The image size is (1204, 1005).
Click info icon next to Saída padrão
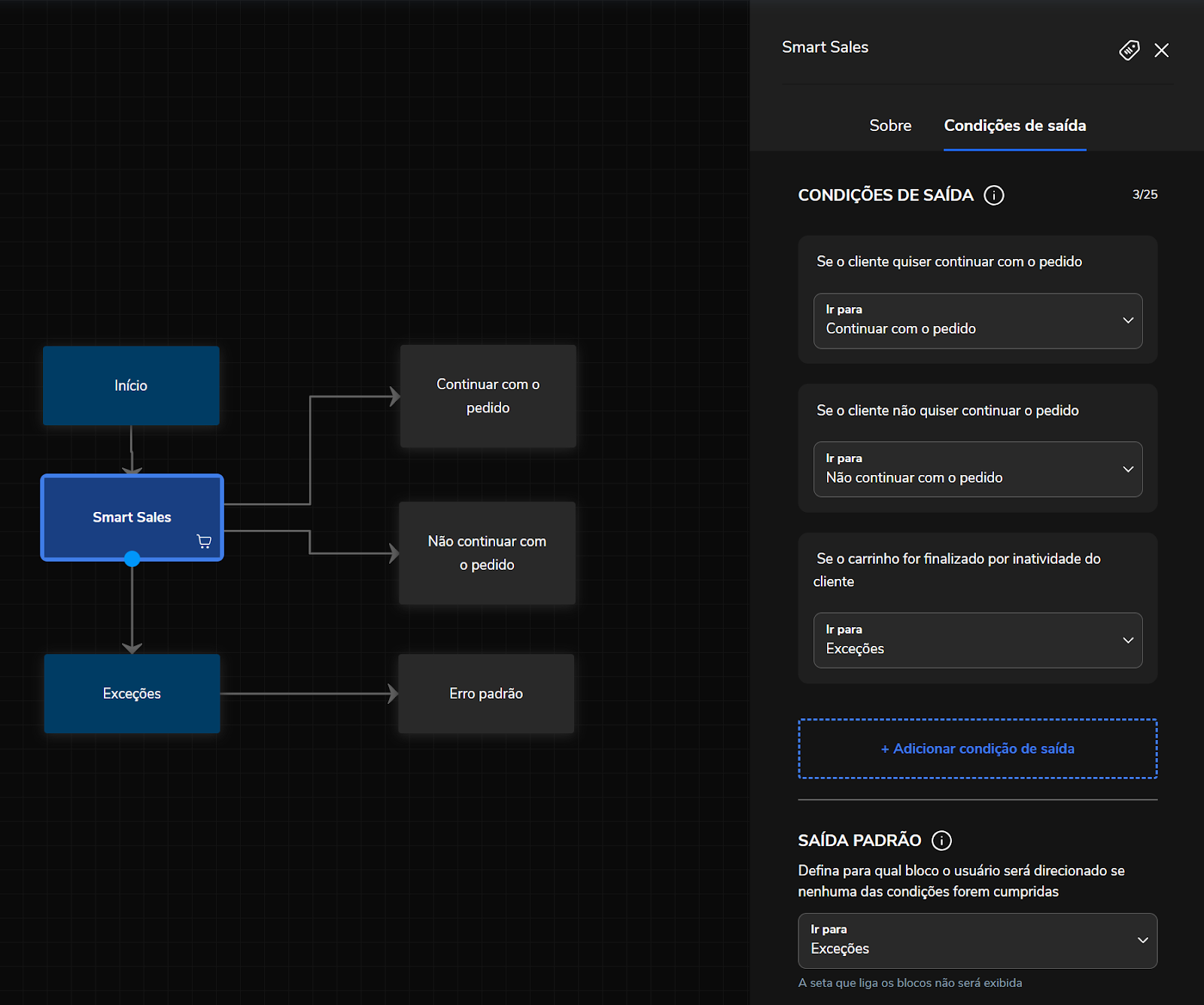[941, 840]
